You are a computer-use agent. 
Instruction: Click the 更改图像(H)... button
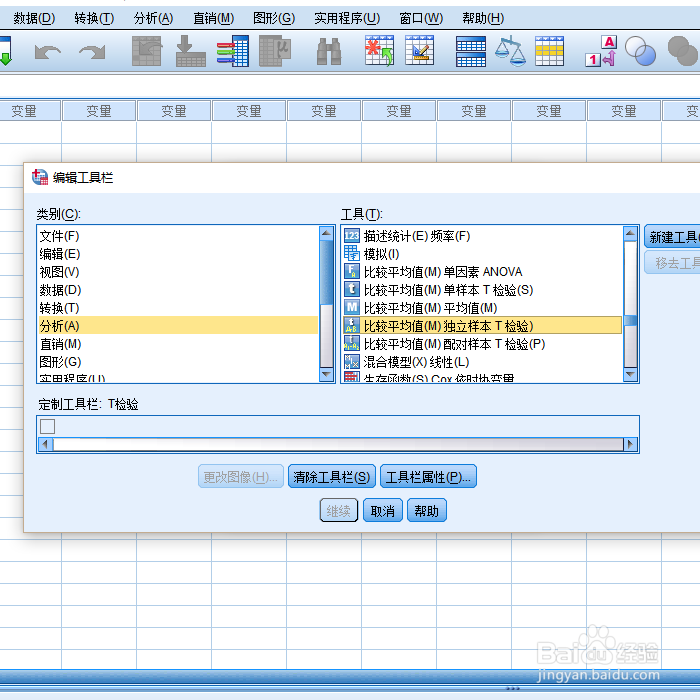point(241,476)
